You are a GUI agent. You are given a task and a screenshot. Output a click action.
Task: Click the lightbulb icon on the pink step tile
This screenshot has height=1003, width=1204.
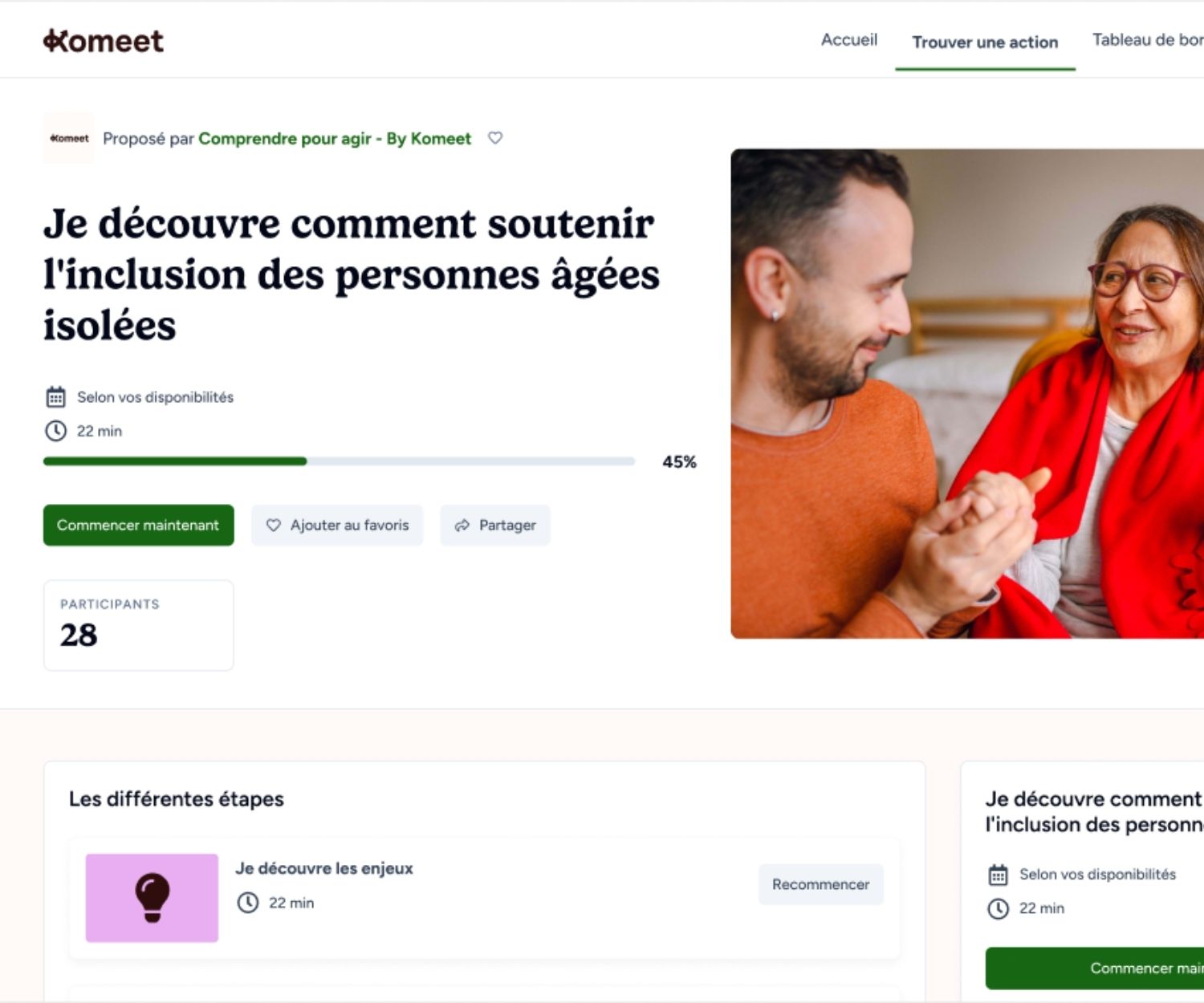tap(152, 898)
